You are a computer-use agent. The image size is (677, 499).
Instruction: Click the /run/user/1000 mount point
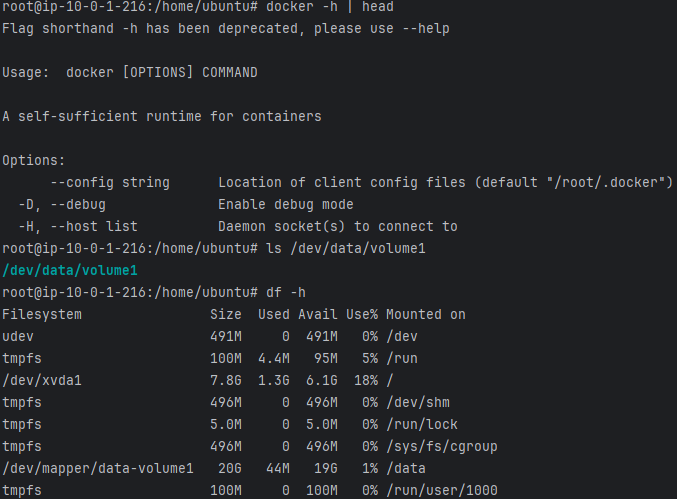(x=442, y=491)
